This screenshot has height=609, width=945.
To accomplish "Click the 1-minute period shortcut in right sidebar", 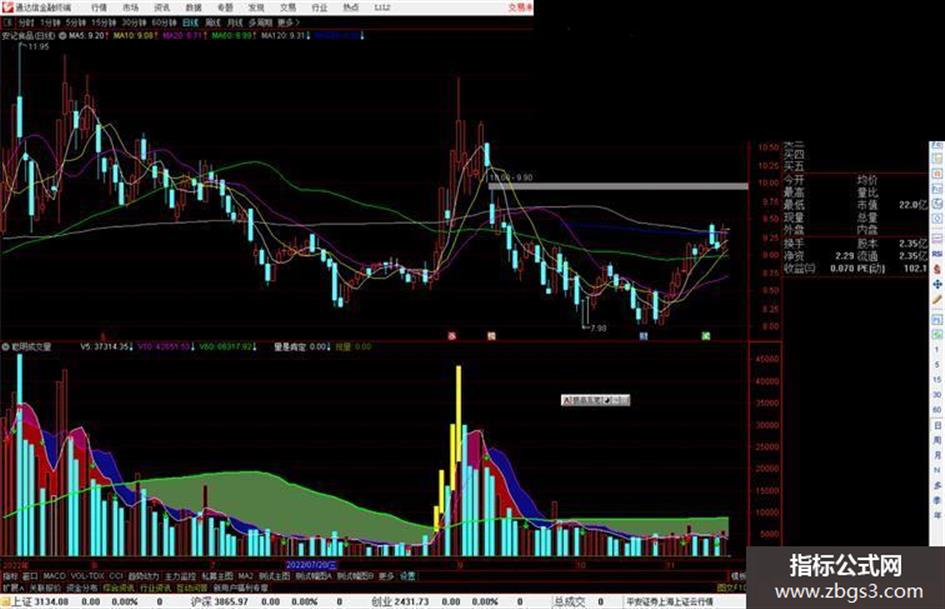I will (x=937, y=350).
